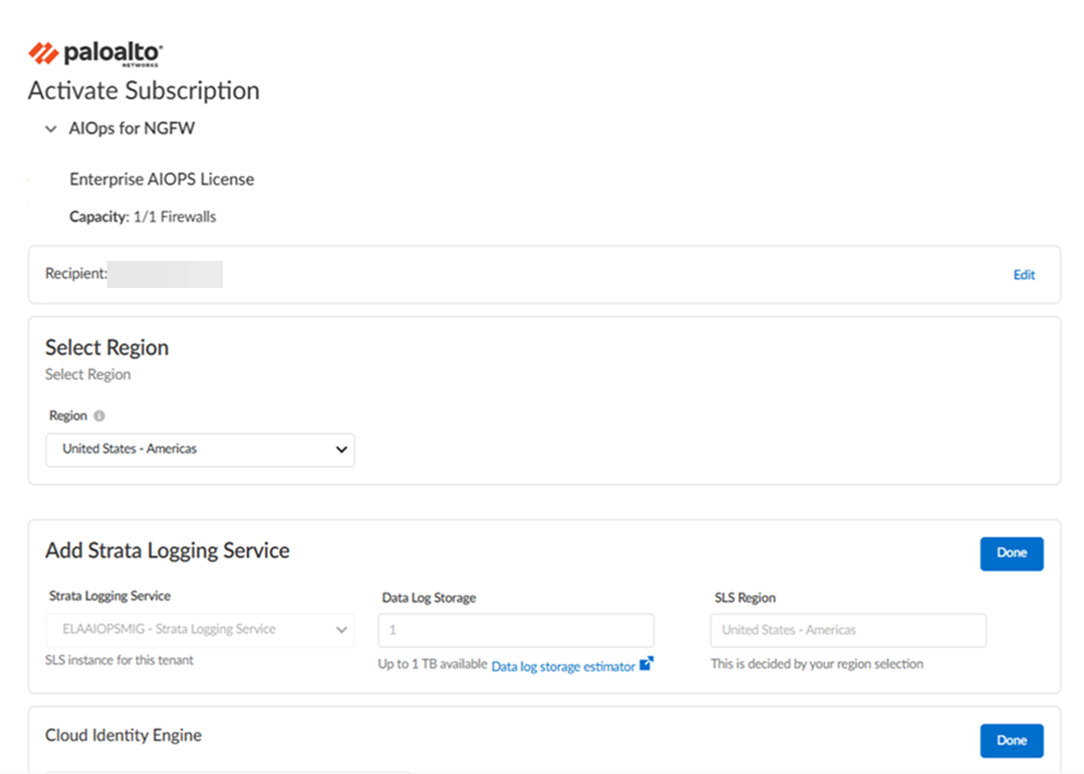Click the Enterprise AIOPS License text
The width and height of the screenshot is (1084, 774).
162,180
